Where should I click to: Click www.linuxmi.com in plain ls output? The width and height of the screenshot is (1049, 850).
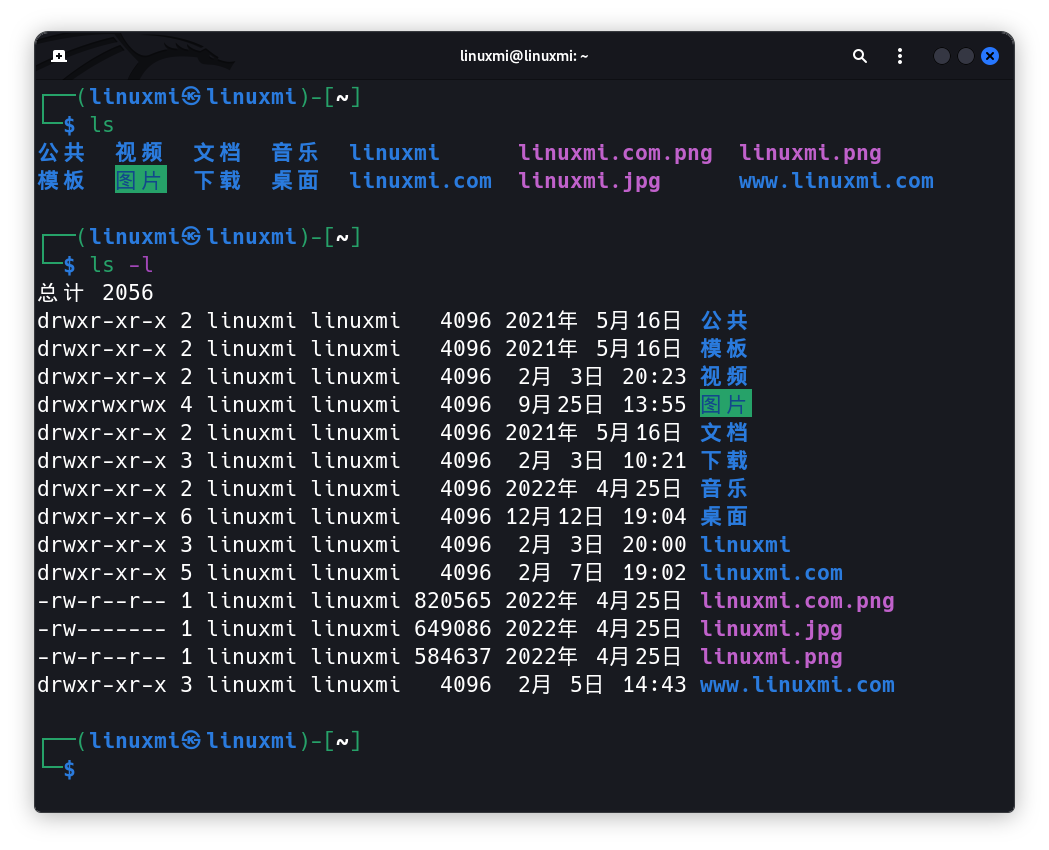click(836, 181)
